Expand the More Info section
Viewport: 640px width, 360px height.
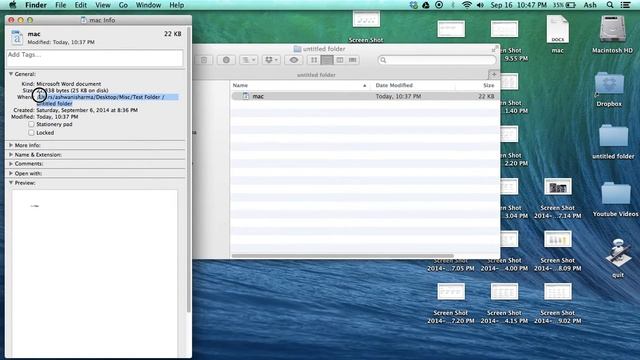point(11,145)
